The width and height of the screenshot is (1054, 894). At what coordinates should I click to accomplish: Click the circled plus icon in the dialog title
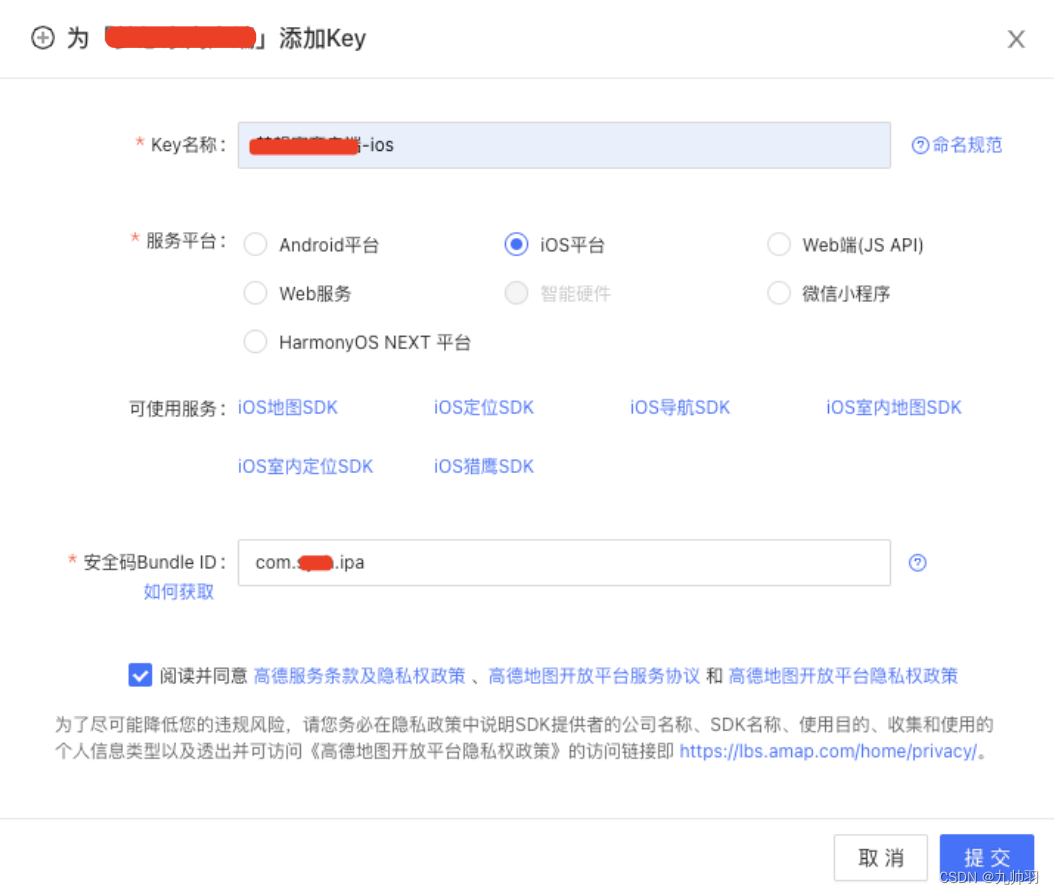click(43, 38)
